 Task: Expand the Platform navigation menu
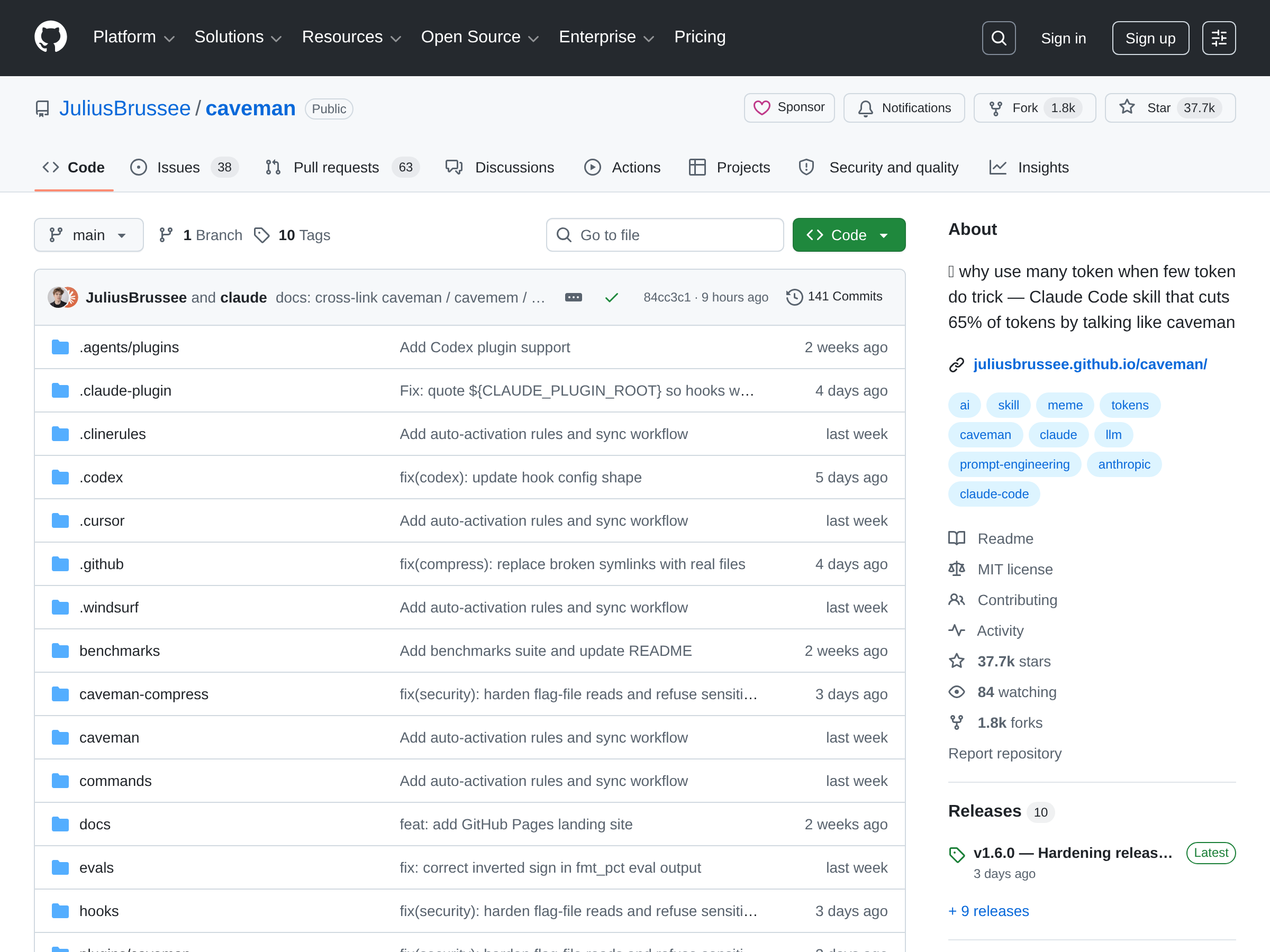click(x=133, y=38)
